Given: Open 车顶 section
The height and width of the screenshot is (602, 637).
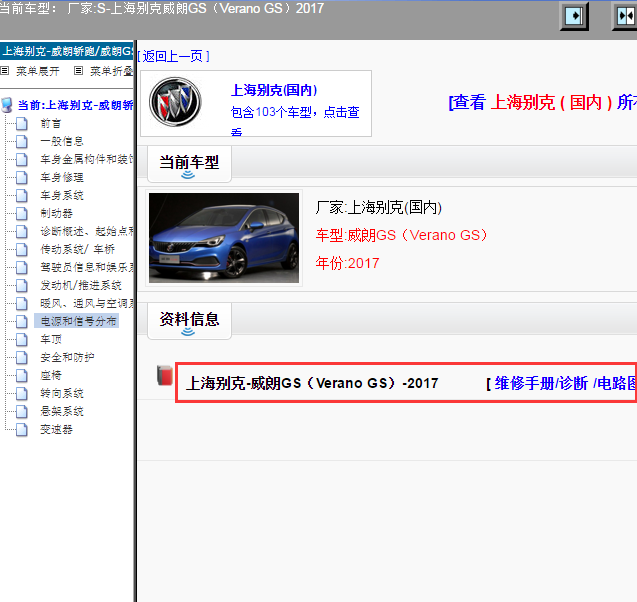Looking at the screenshot, I should pyautogui.click(x=51, y=339).
